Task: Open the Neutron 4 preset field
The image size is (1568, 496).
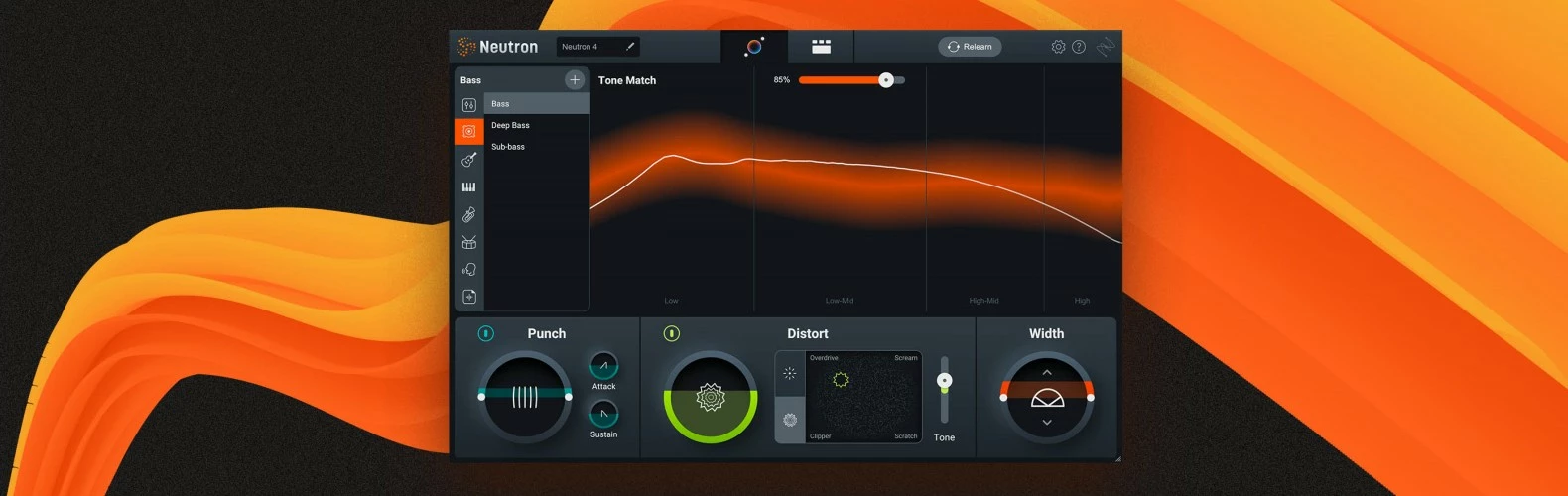Action: pyautogui.click(x=588, y=47)
